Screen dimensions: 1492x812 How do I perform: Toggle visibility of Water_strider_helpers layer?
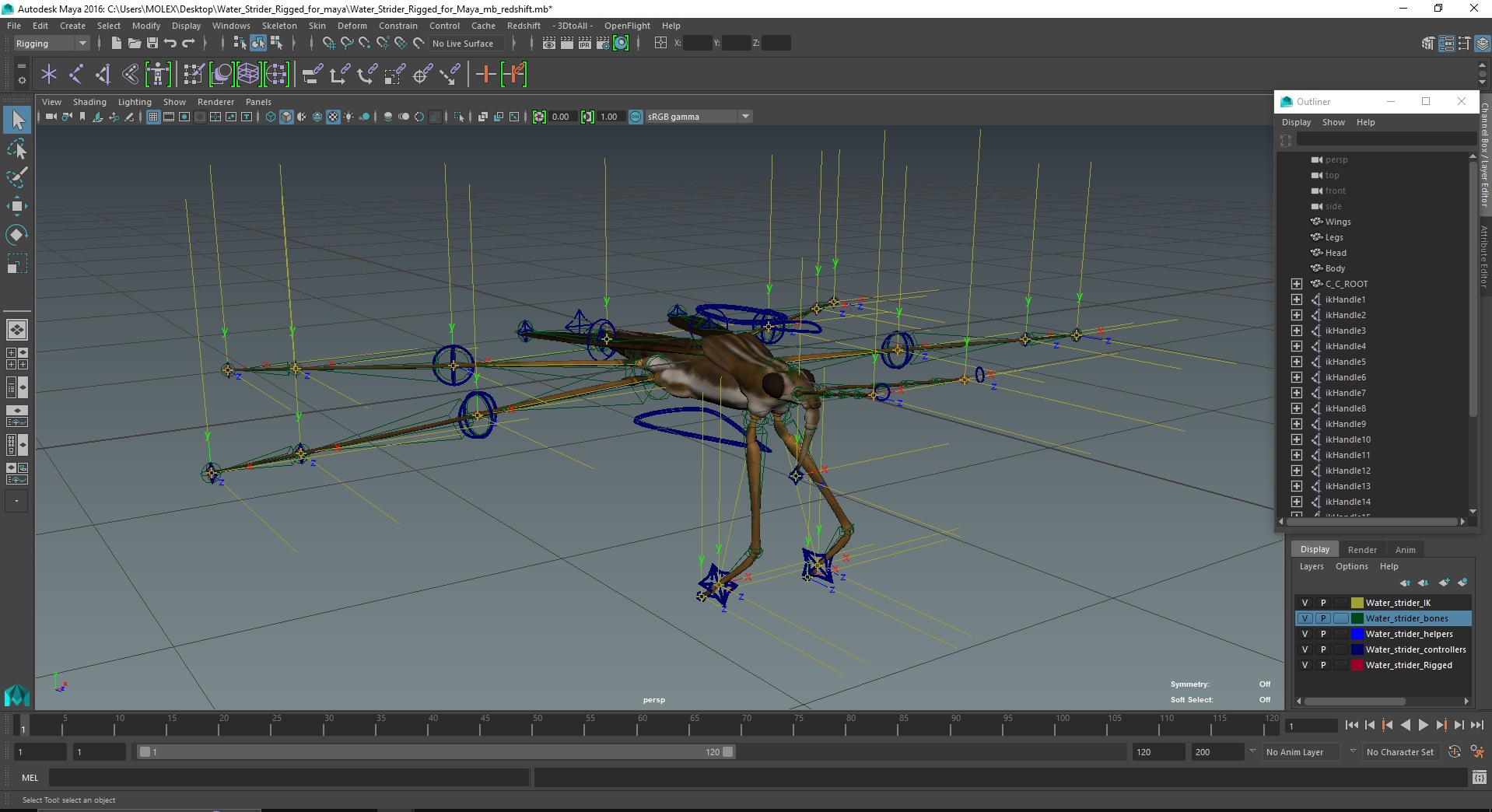pos(1305,634)
